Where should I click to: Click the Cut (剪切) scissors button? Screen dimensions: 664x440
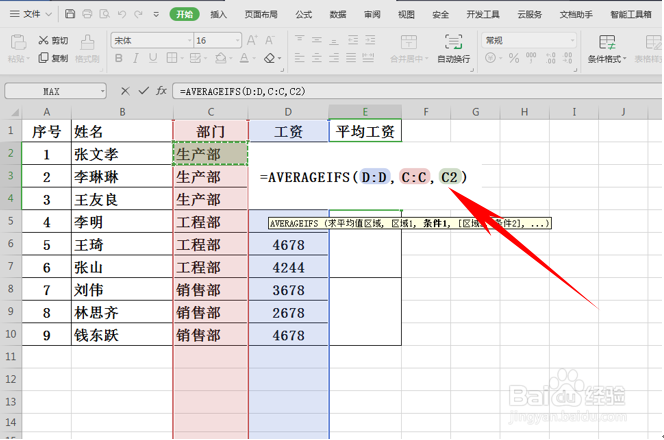pyautogui.click(x=53, y=40)
